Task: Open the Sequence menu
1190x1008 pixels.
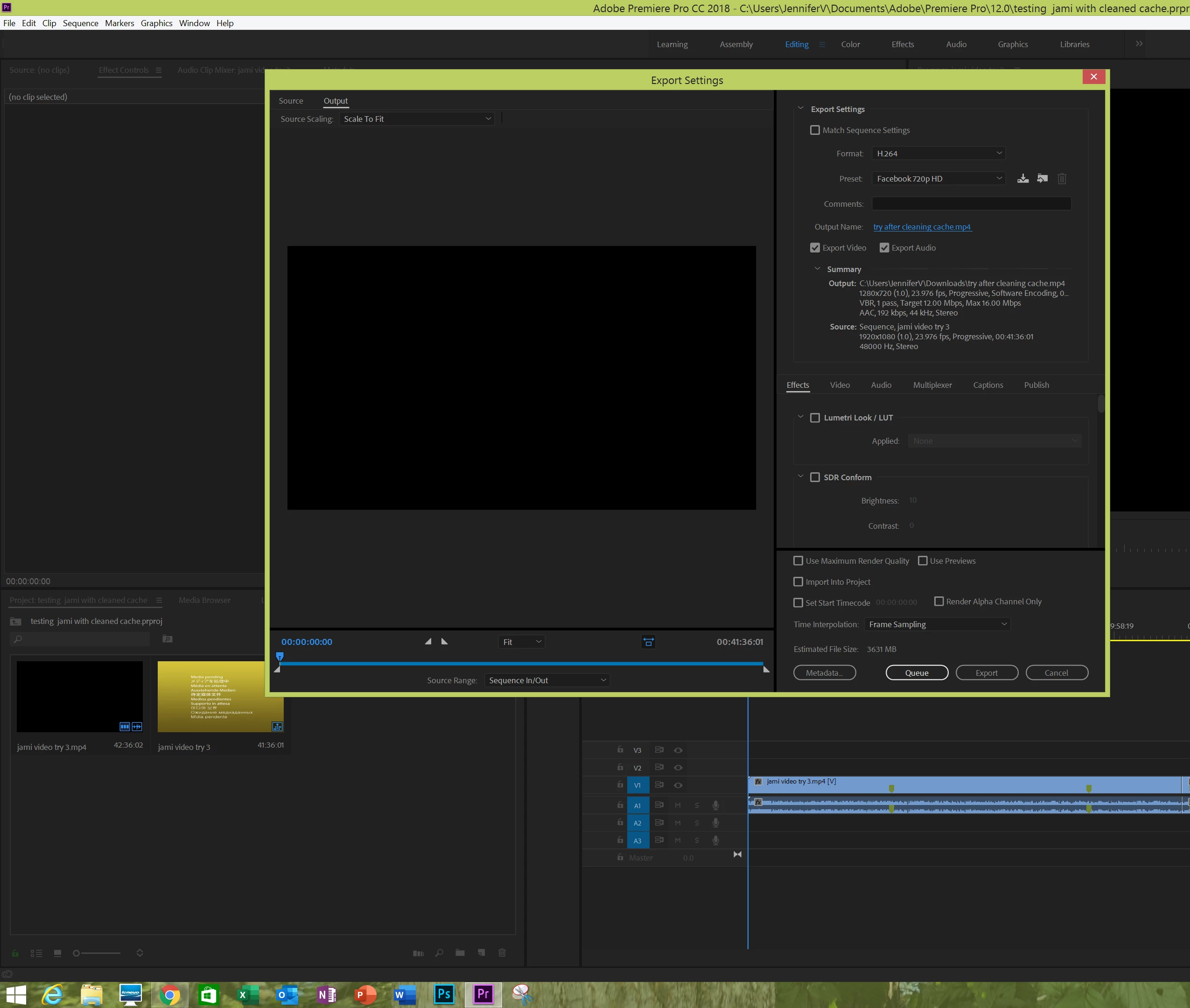Action: [x=81, y=23]
